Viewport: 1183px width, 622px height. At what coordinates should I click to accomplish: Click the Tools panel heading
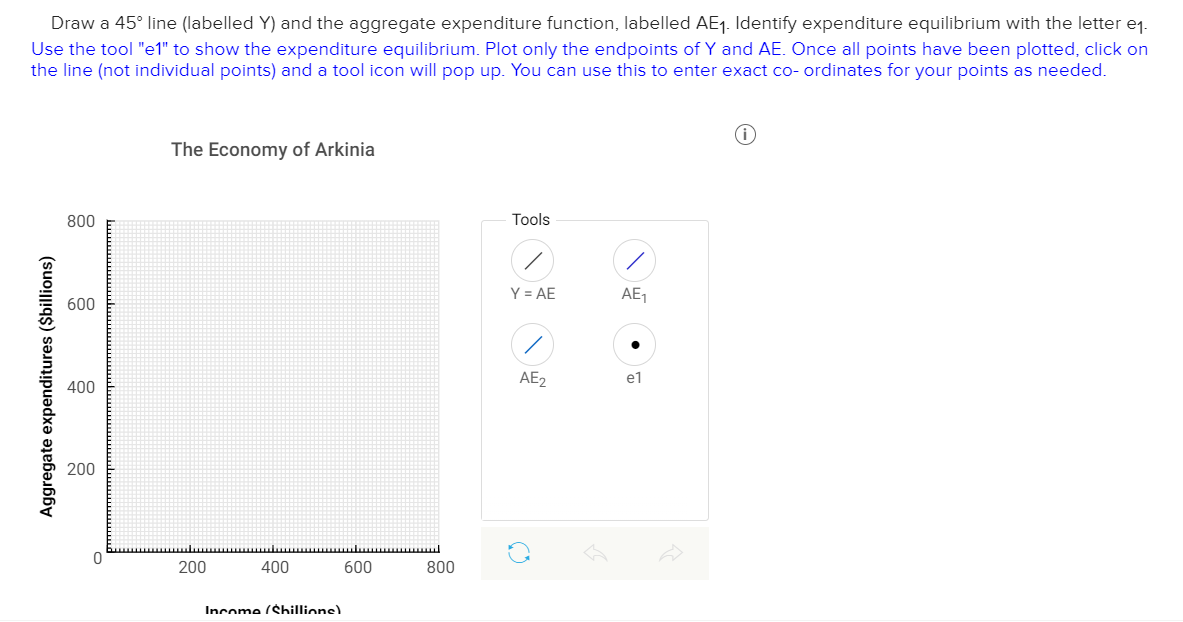pyautogui.click(x=530, y=219)
